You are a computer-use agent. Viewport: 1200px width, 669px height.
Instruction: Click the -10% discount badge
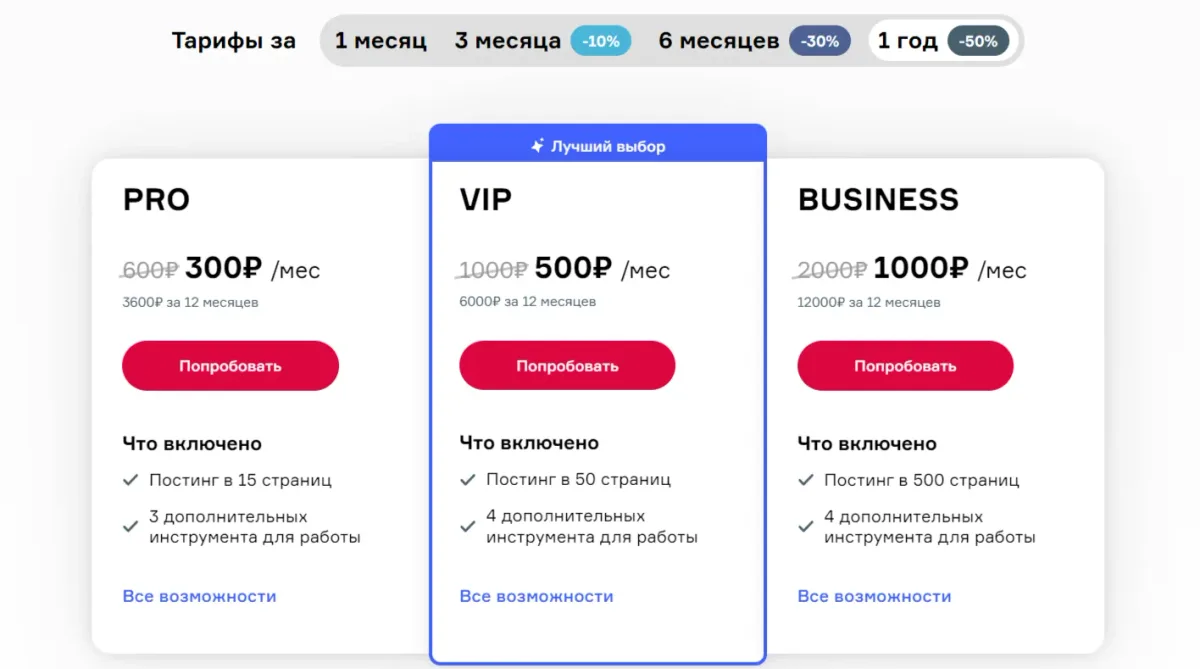[600, 40]
